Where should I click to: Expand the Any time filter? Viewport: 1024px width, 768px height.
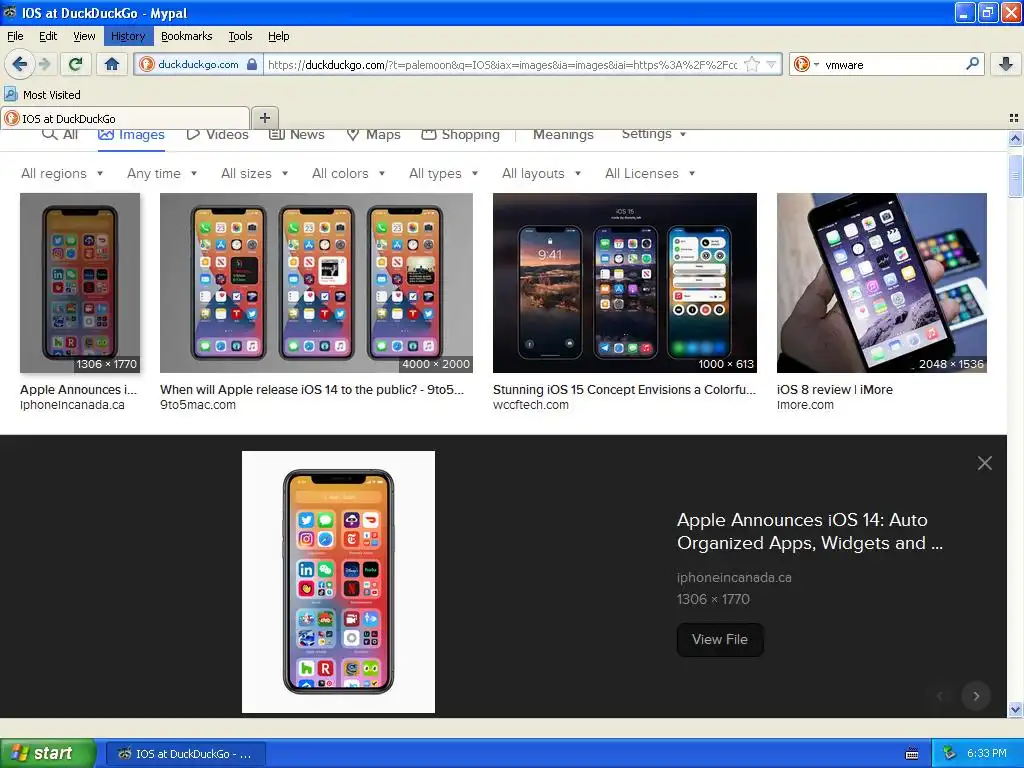click(x=162, y=174)
